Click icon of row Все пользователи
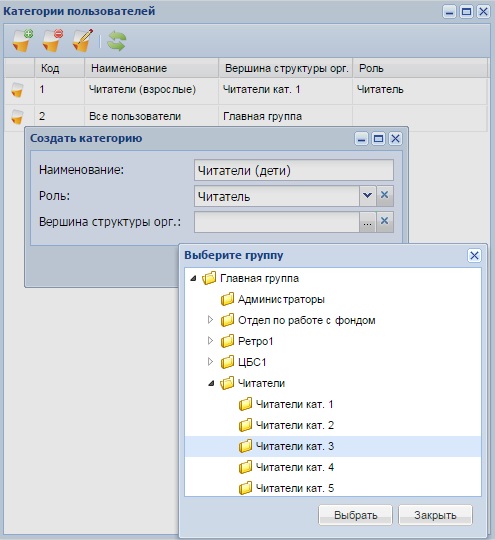This screenshot has height=540, width=495. (17, 117)
